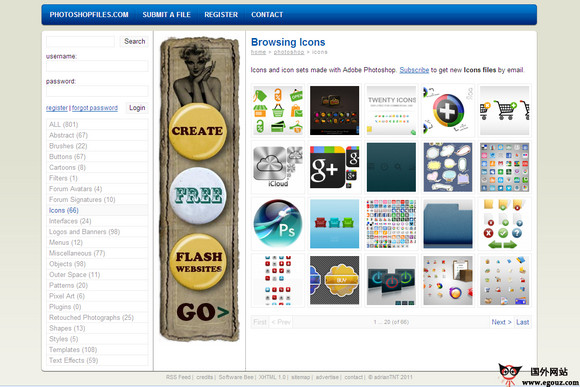Select the Templates (108) category
580x387 pixels.
click(x=97, y=350)
